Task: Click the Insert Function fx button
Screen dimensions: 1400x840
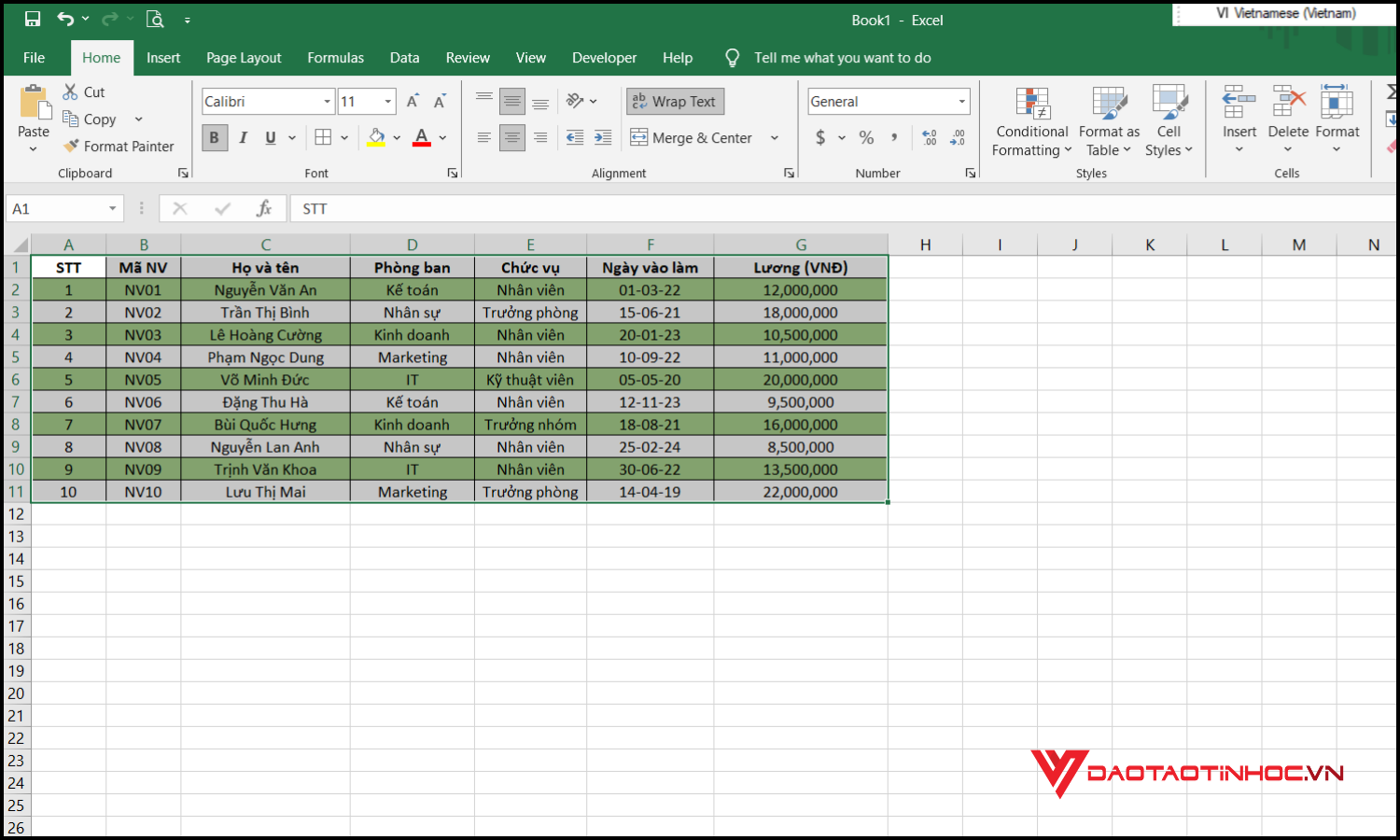Action: [264, 208]
